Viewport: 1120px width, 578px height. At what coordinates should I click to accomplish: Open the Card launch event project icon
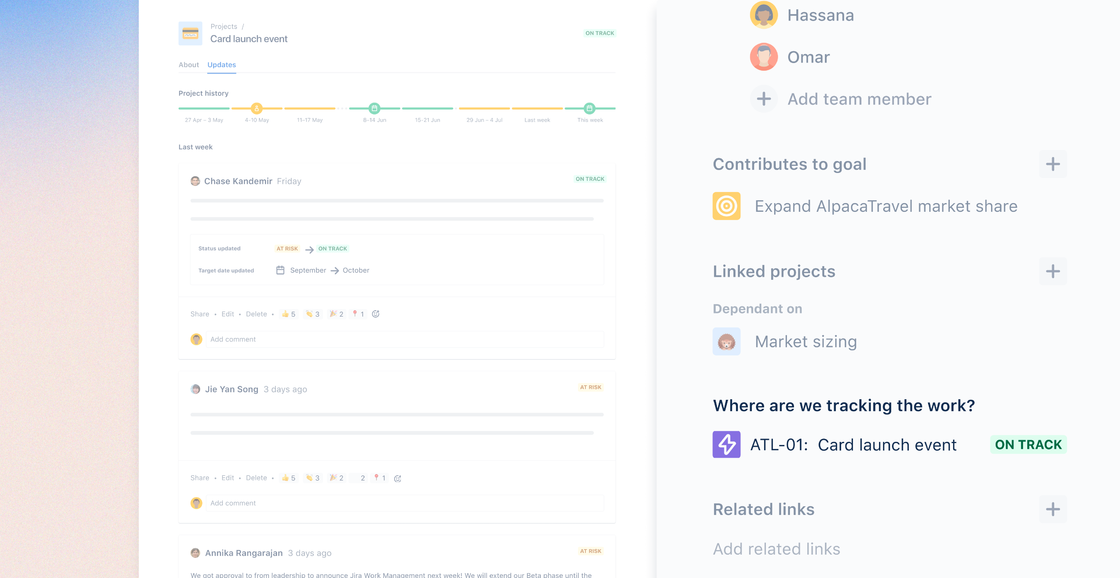(x=189, y=33)
